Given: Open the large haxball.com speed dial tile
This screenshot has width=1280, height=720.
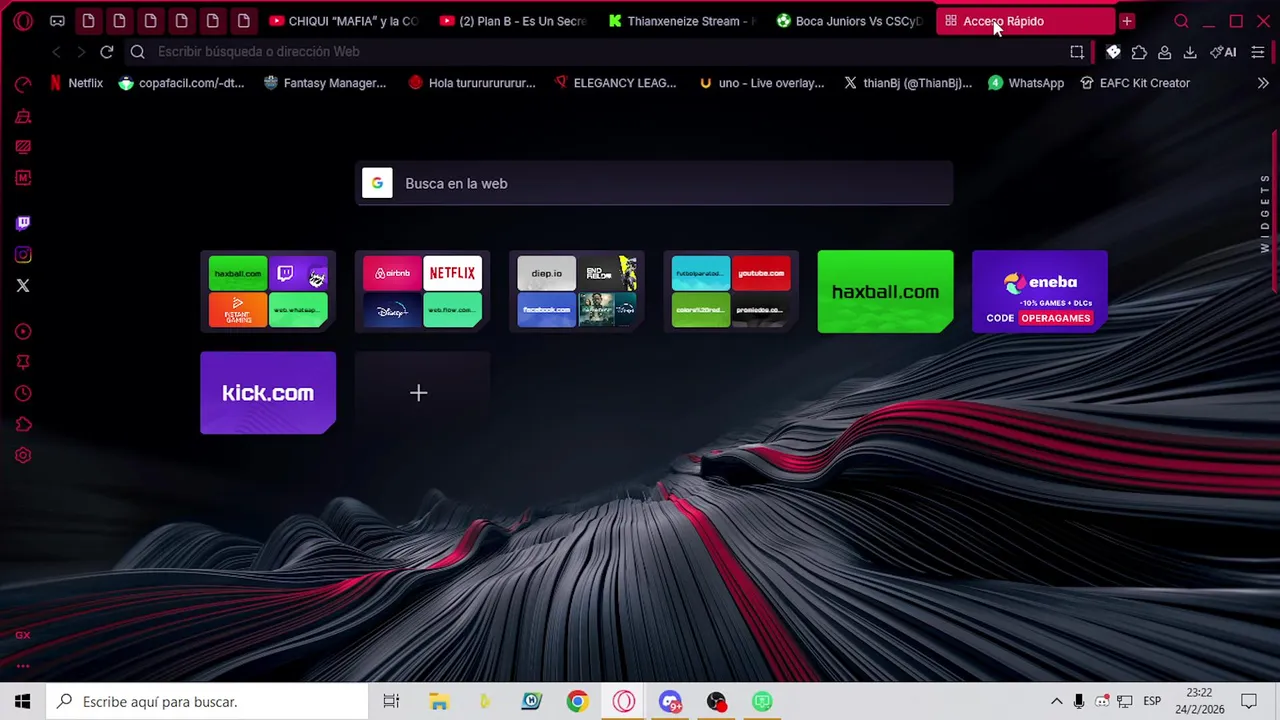Looking at the screenshot, I should coord(885,291).
